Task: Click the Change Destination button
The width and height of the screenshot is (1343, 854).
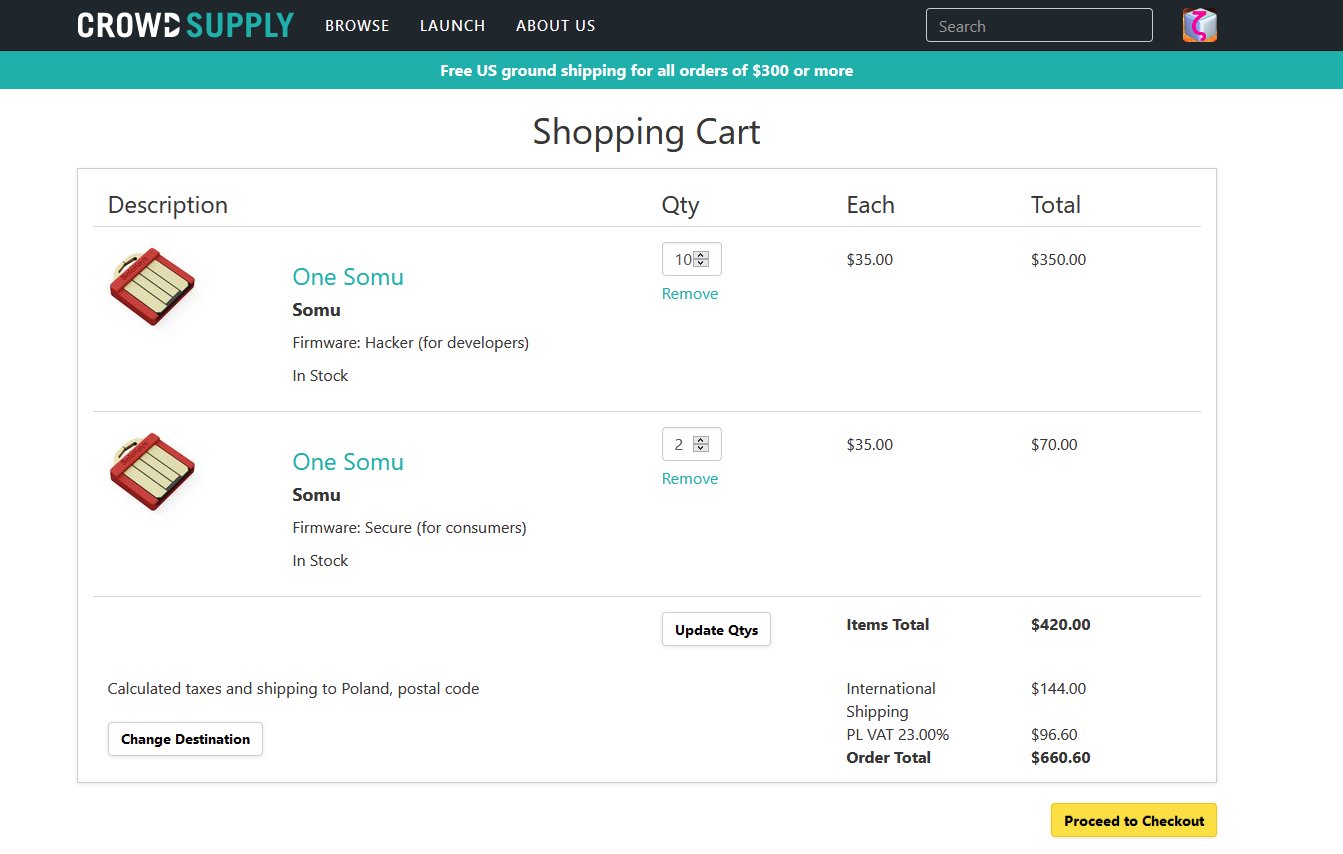Action: [x=185, y=739]
